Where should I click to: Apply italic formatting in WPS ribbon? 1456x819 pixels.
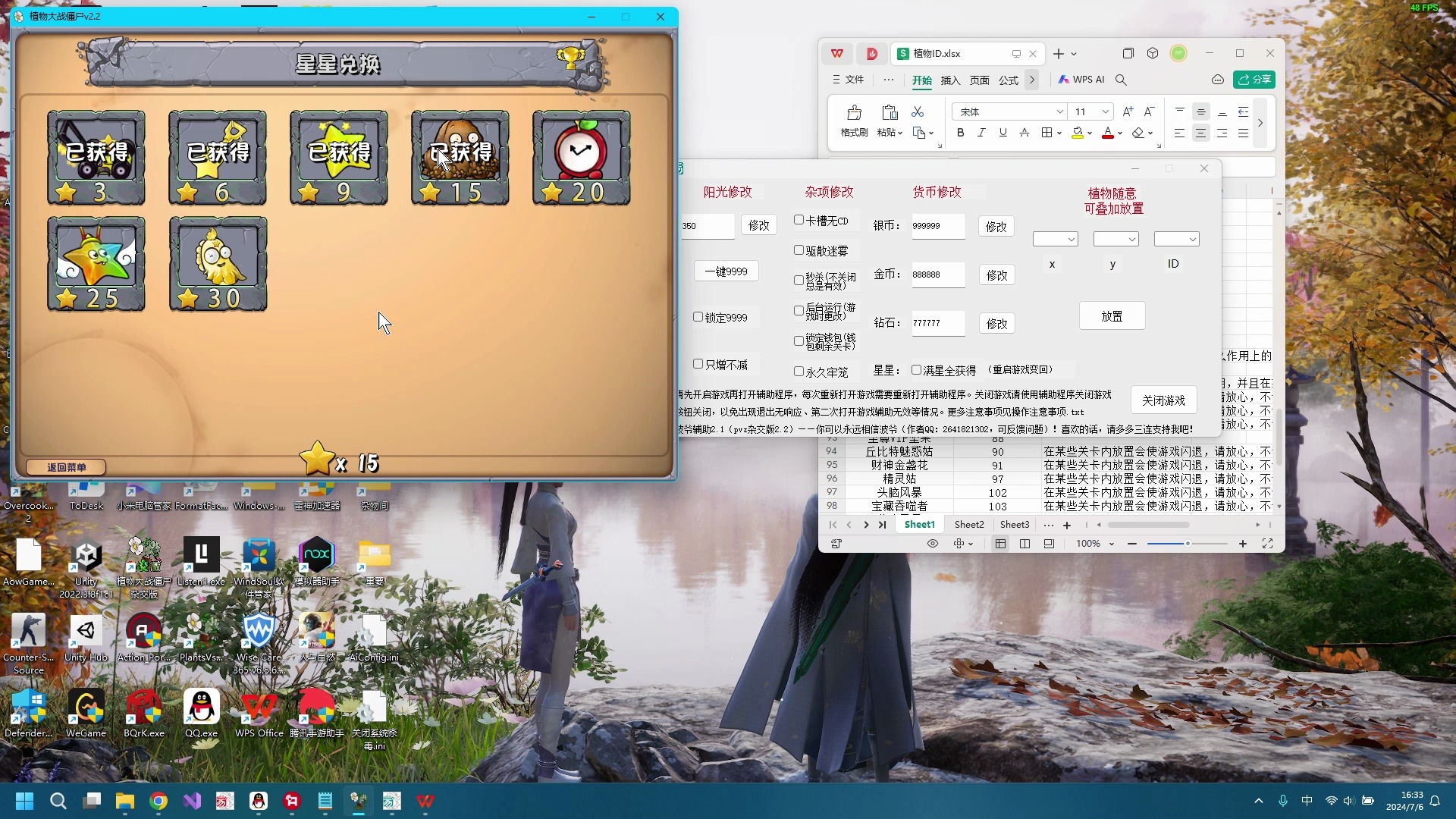(x=981, y=133)
